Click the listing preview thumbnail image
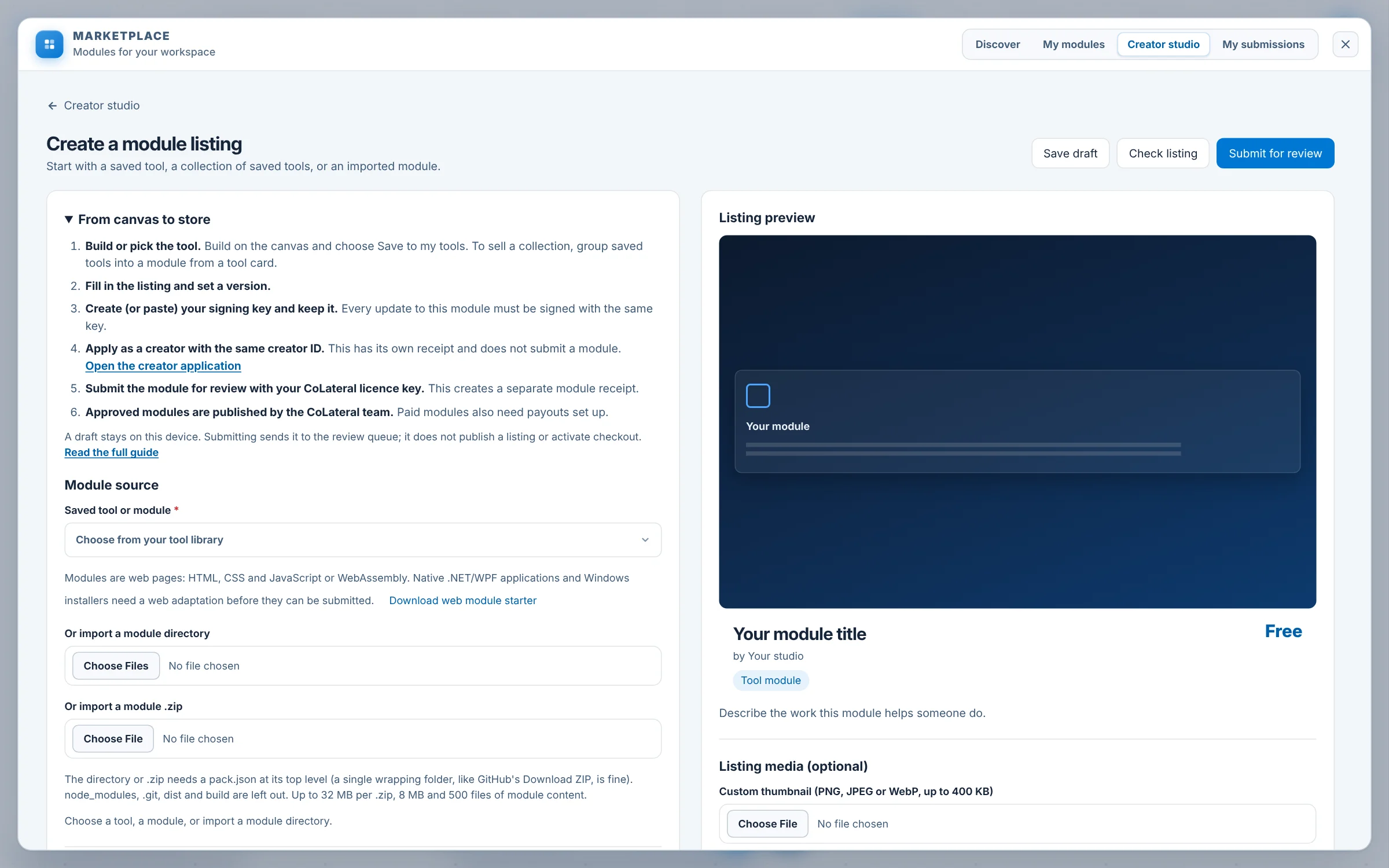The image size is (1389, 868). pyautogui.click(x=1017, y=421)
